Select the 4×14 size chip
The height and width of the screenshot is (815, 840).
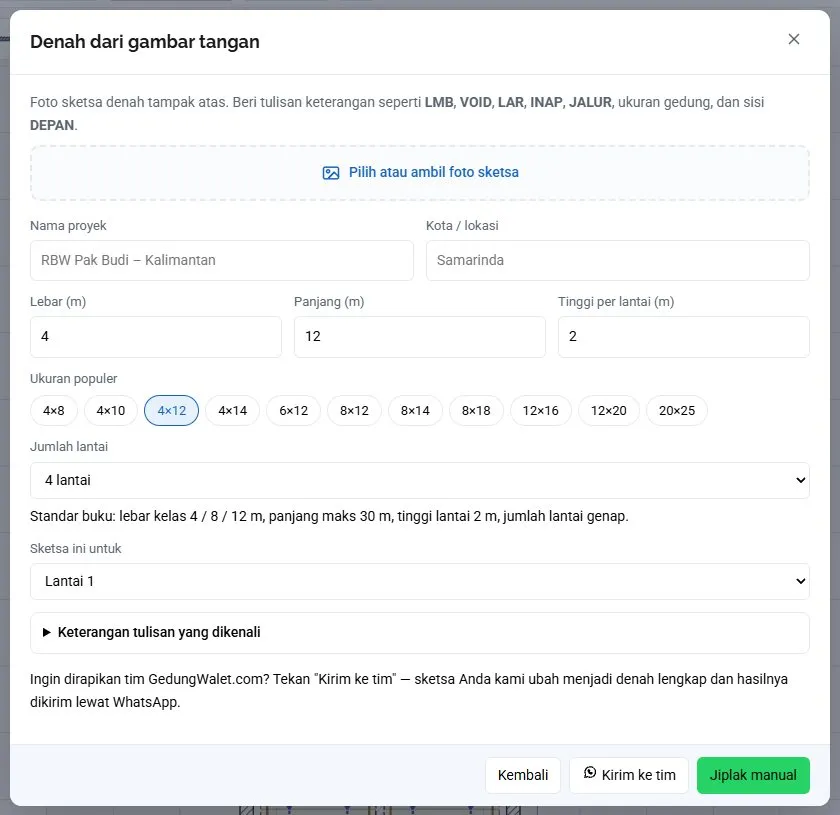(232, 410)
